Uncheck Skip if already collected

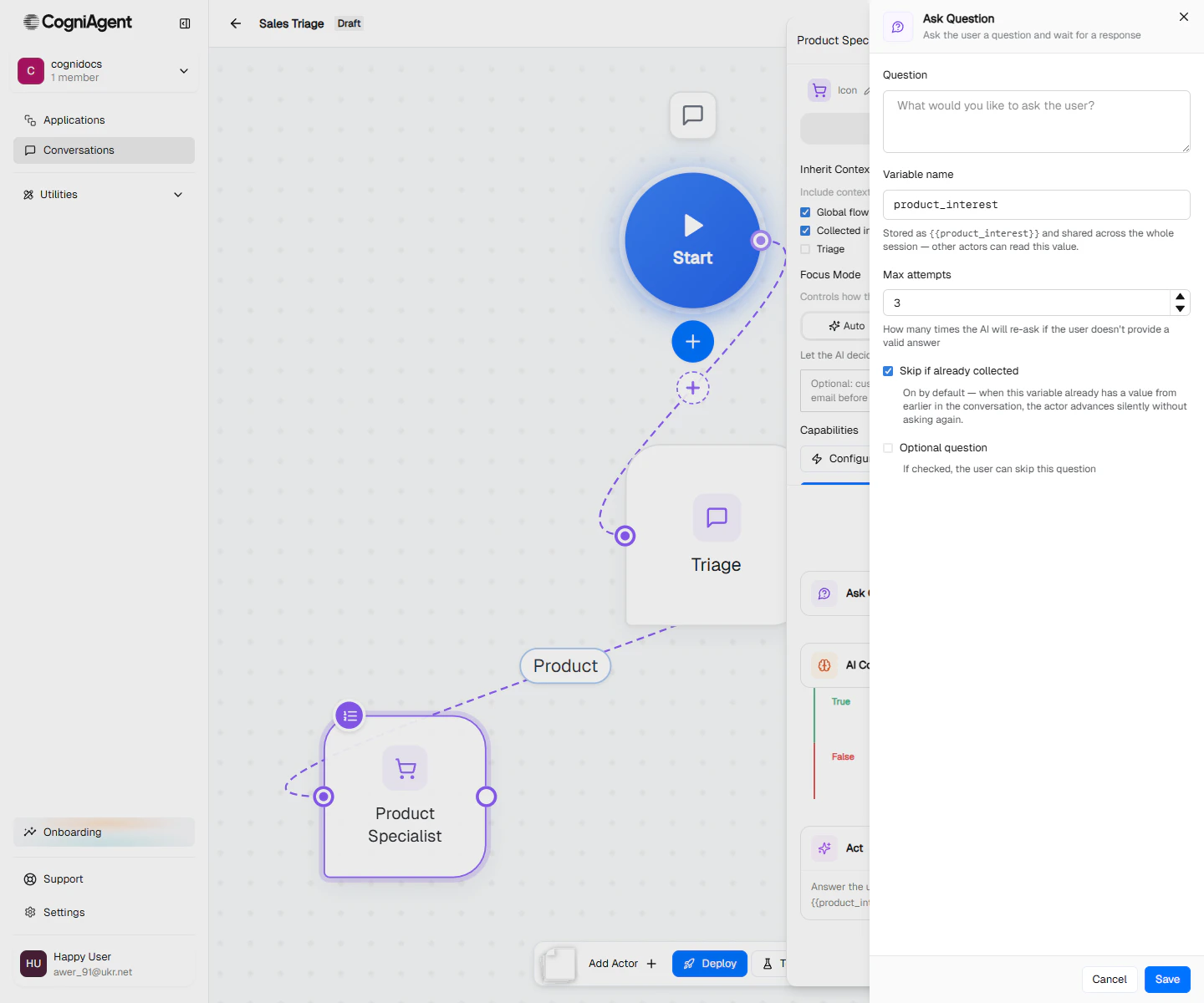pos(888,371)
